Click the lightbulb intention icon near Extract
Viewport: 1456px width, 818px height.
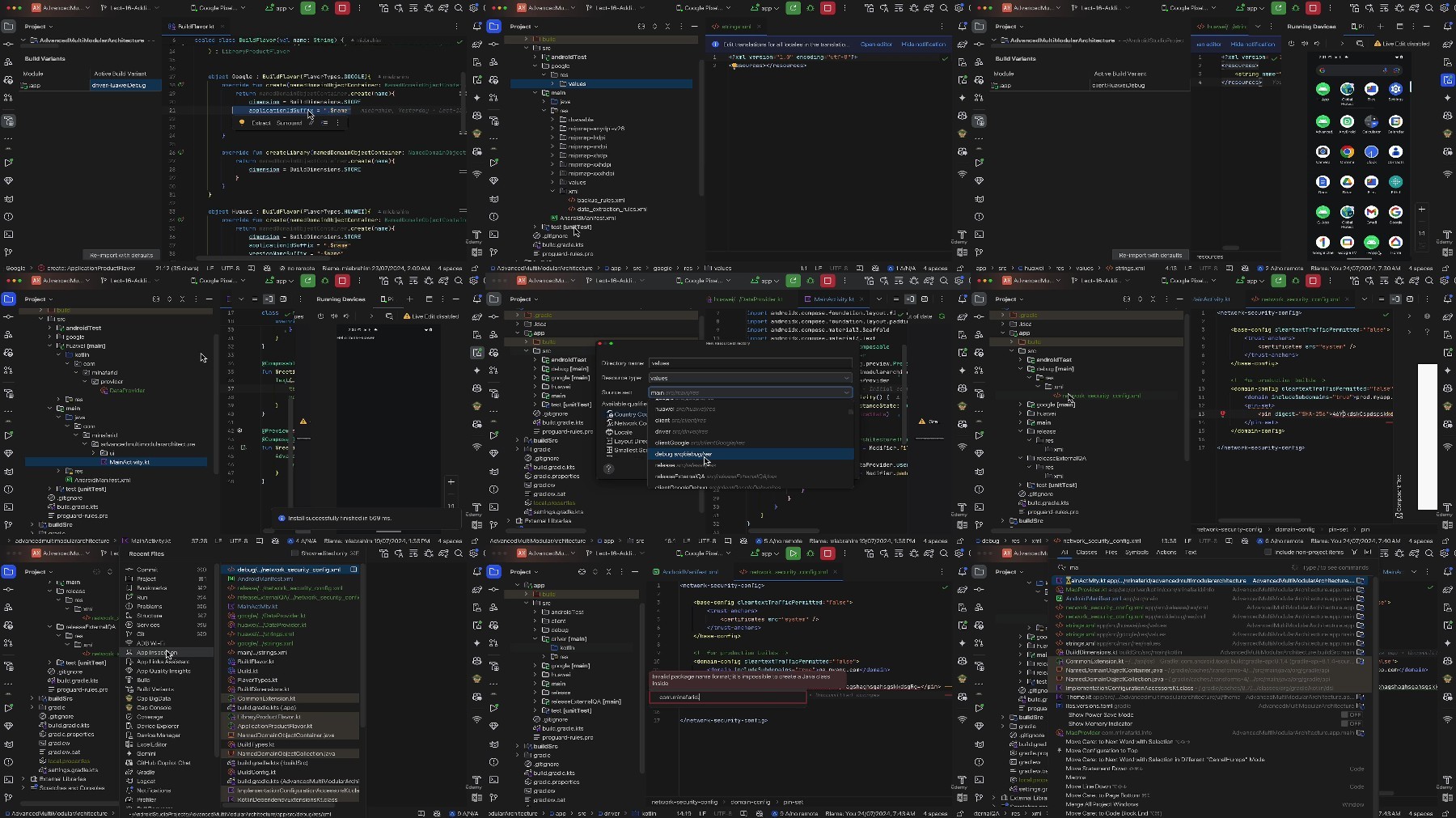(x=241, y=123)
